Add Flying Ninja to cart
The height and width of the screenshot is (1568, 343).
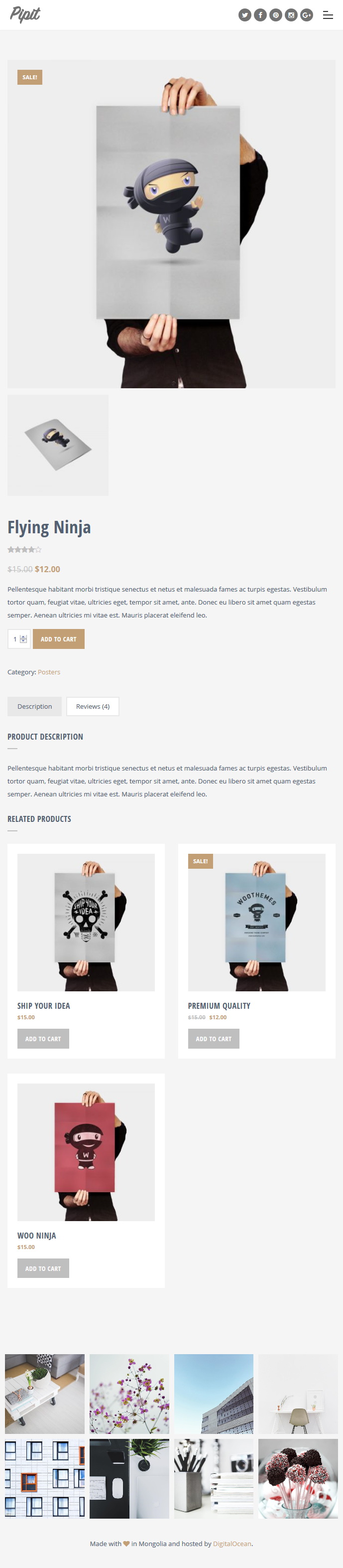pyautogui.click(x=58, y=639)
